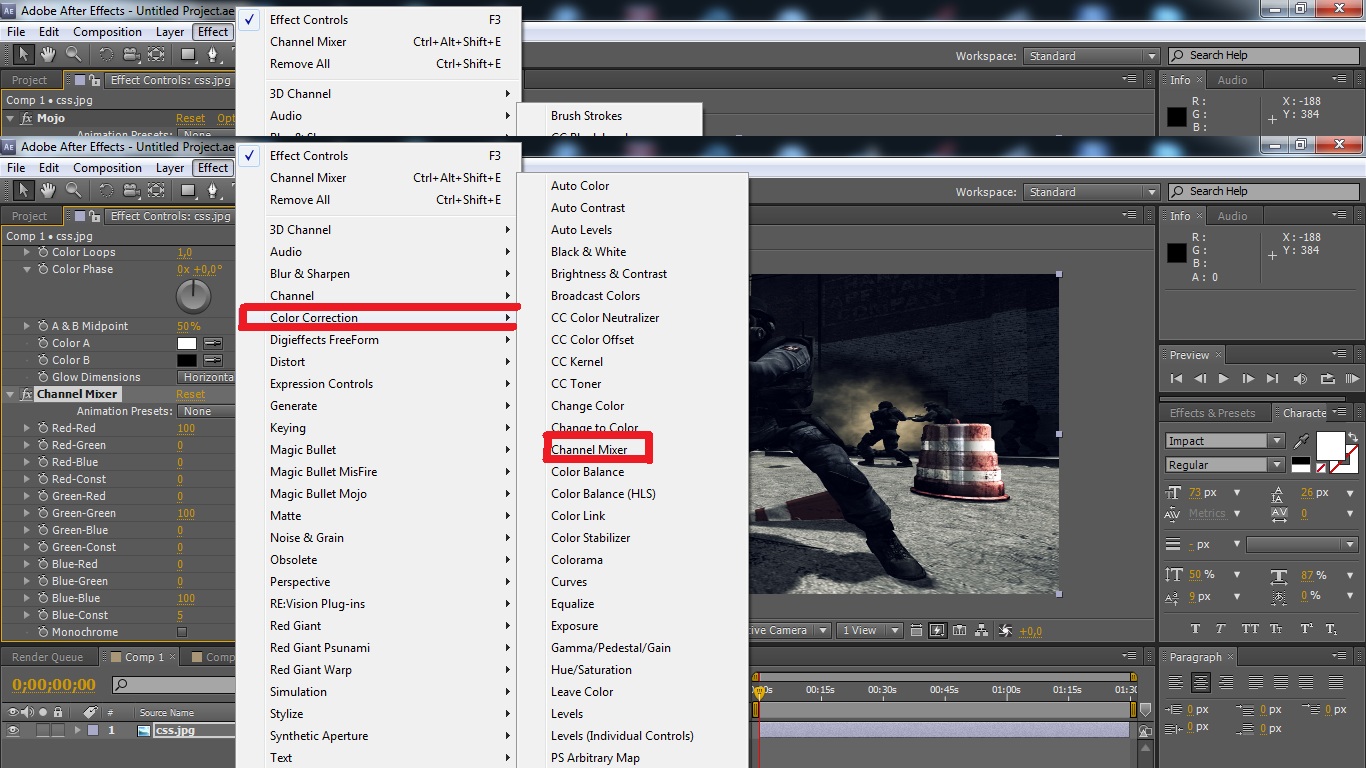This screenshot has width=1366, height=768.
Task: Set Center text alignment in Paragraph panel
Action: [1201, 683]
